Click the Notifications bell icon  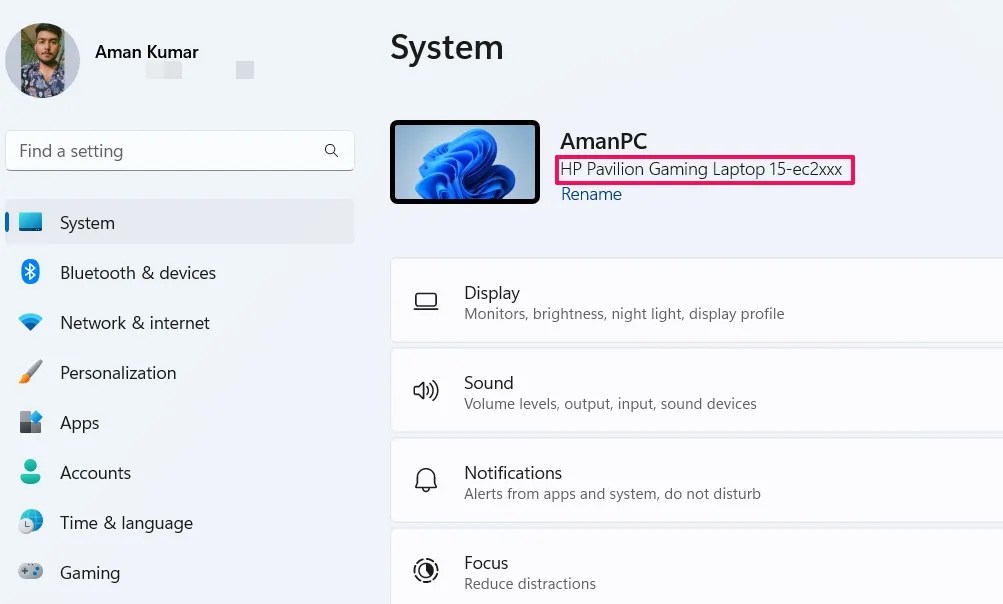point(425,480)
